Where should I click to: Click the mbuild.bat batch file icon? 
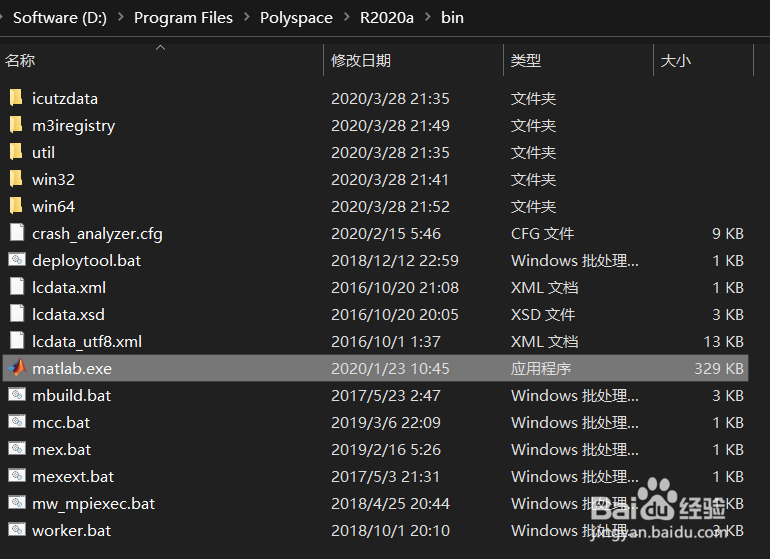(17, 394)
